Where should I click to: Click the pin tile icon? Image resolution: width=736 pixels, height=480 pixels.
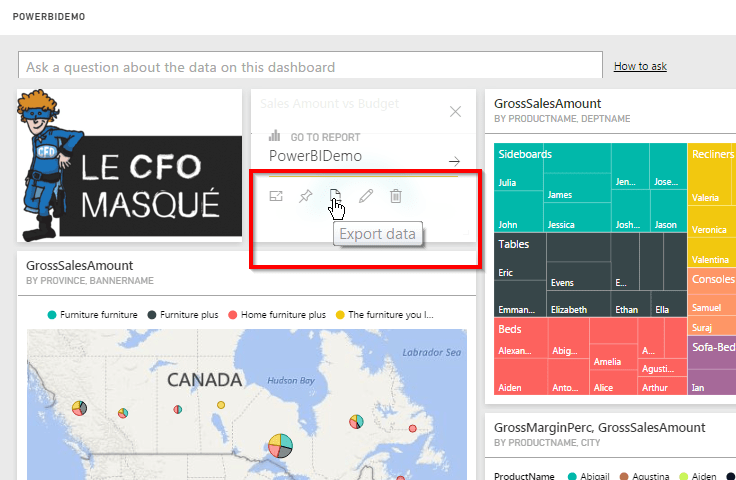[x=306, y=197]
